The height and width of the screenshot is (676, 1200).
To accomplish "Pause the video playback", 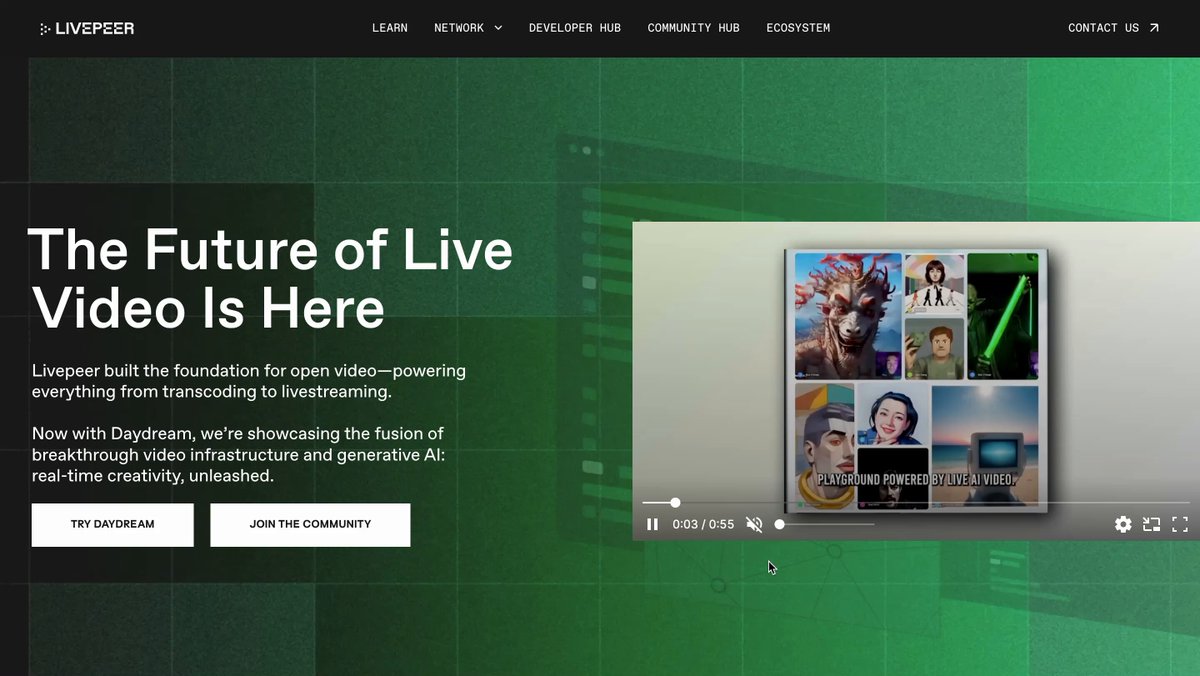I will [x=652, y=524].
